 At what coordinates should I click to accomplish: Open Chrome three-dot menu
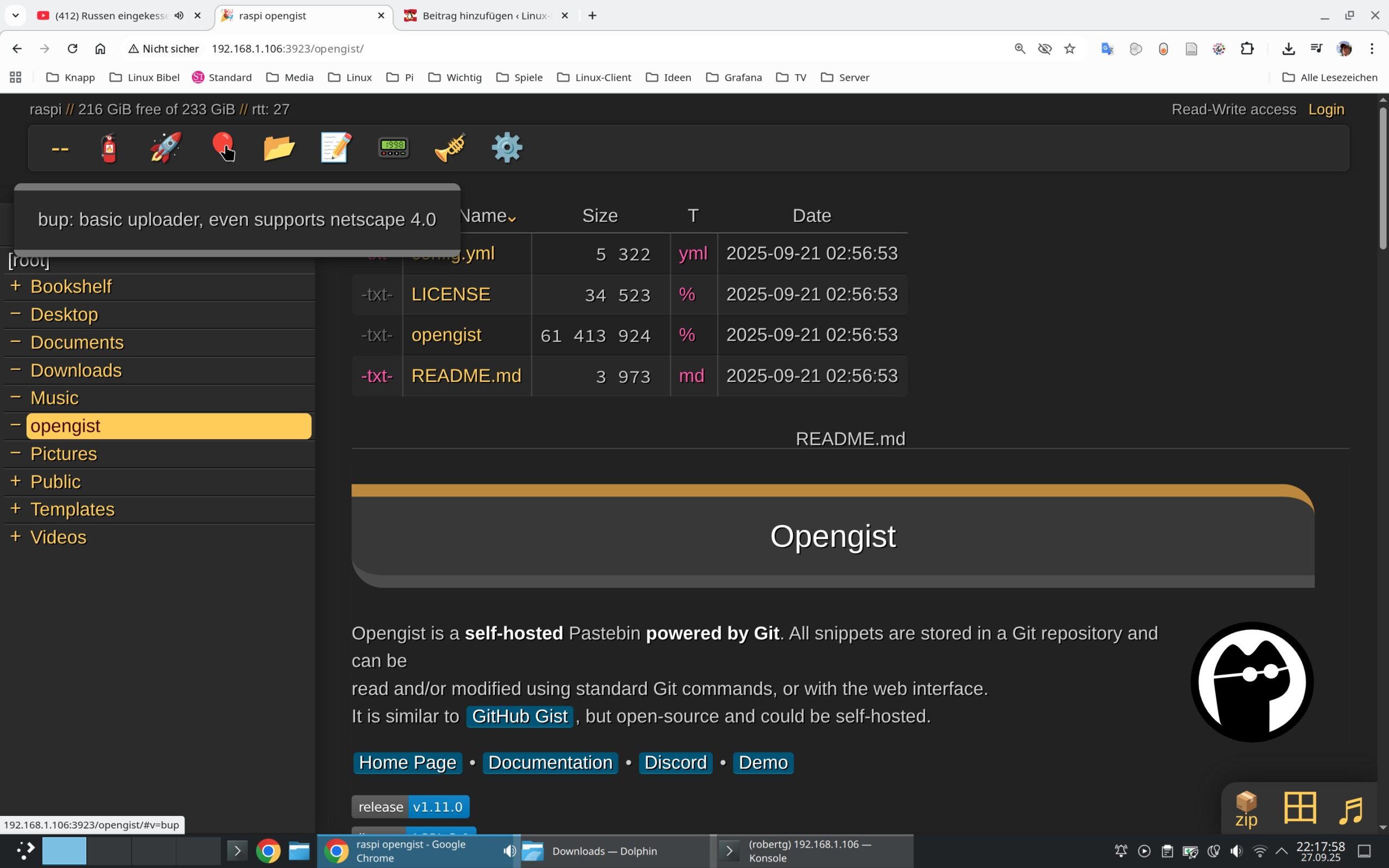click(1372, 49)
